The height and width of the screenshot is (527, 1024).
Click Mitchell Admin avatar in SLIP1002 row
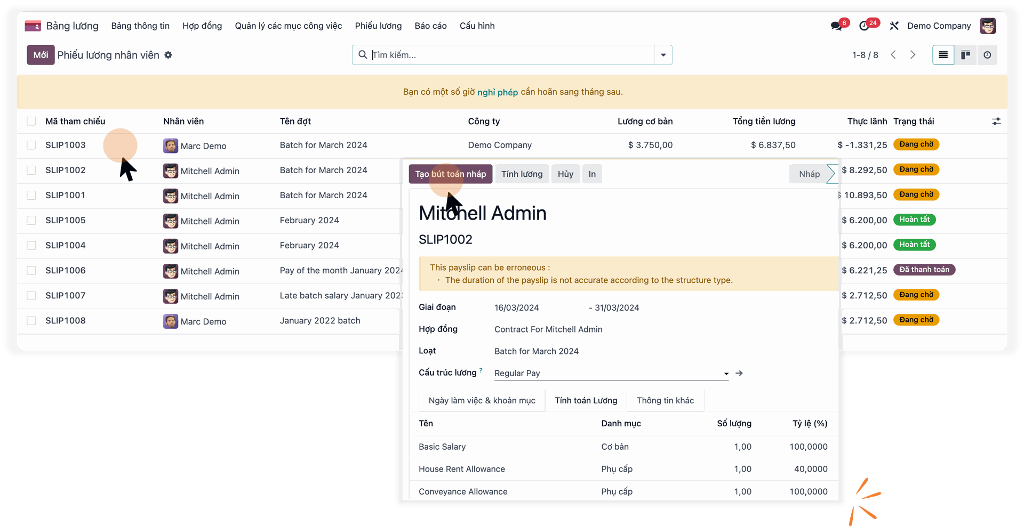pos(170,171)
